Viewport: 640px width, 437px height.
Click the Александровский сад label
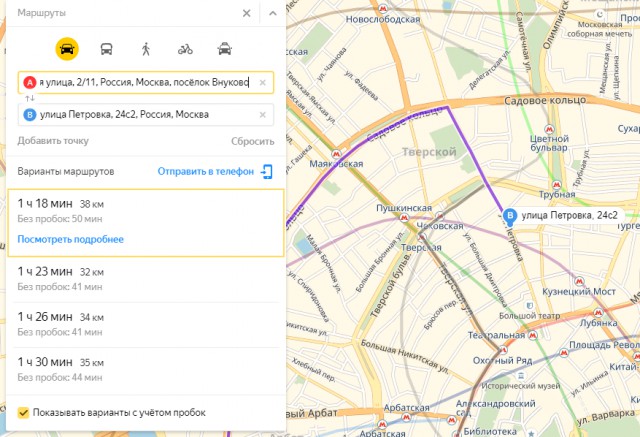click(496, 408)
